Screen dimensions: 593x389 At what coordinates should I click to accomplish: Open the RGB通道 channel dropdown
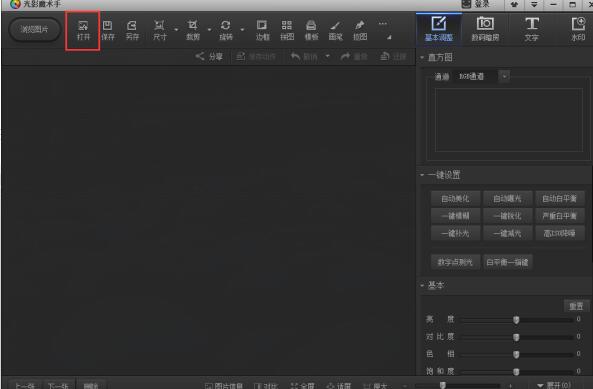coord(504,76)
